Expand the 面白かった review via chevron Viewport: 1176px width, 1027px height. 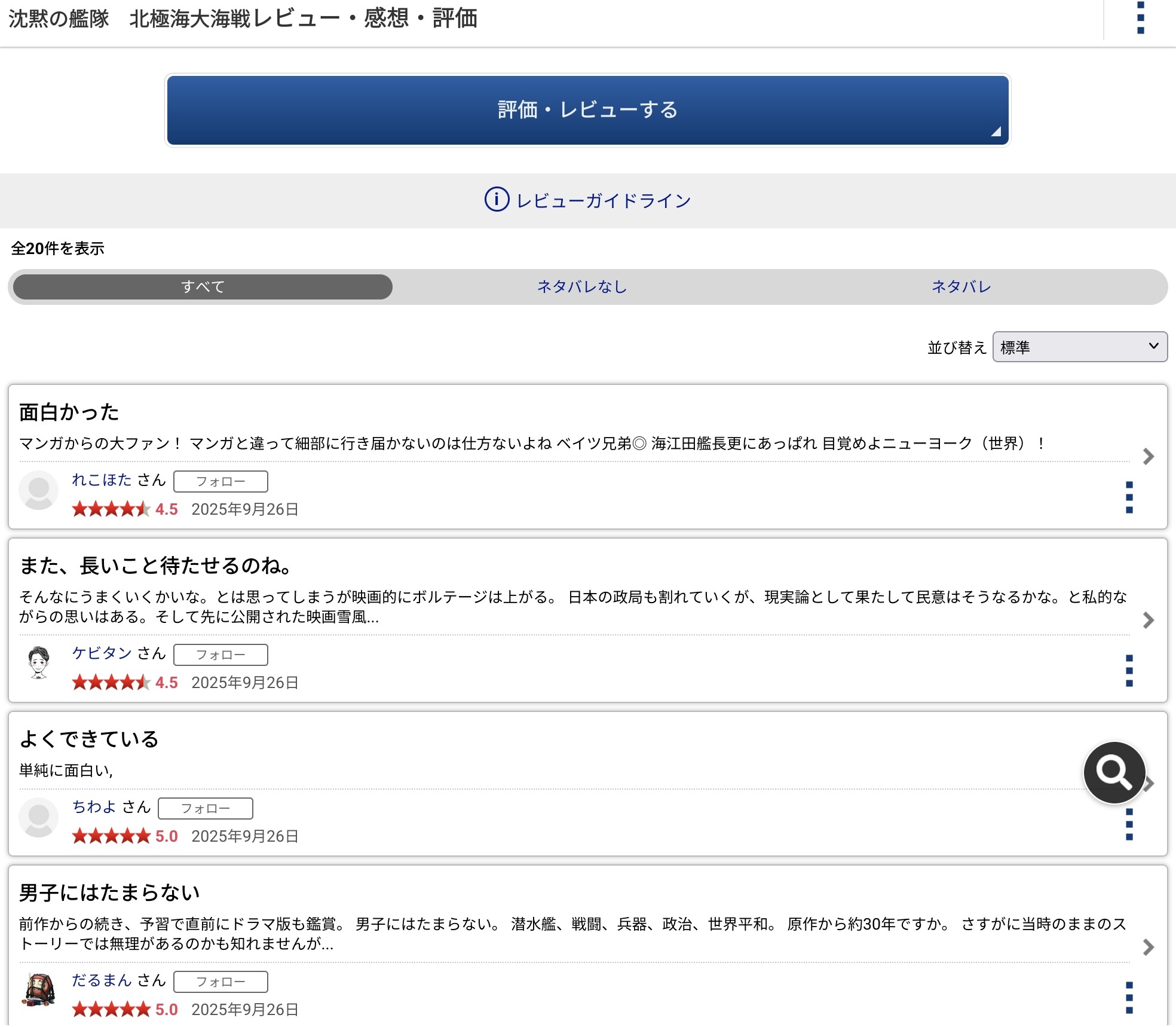coord(1148,457)
